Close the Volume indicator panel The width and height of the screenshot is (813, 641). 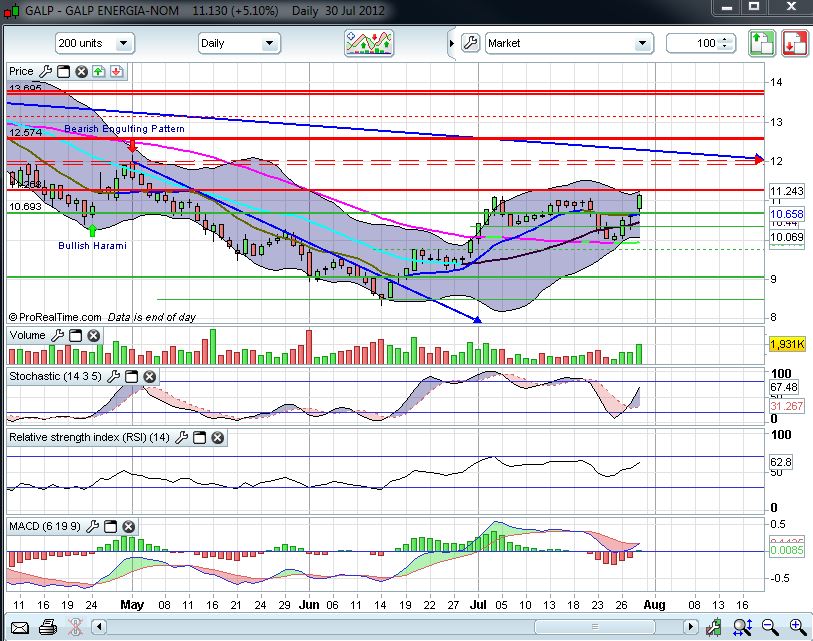[x=93, y=336]
